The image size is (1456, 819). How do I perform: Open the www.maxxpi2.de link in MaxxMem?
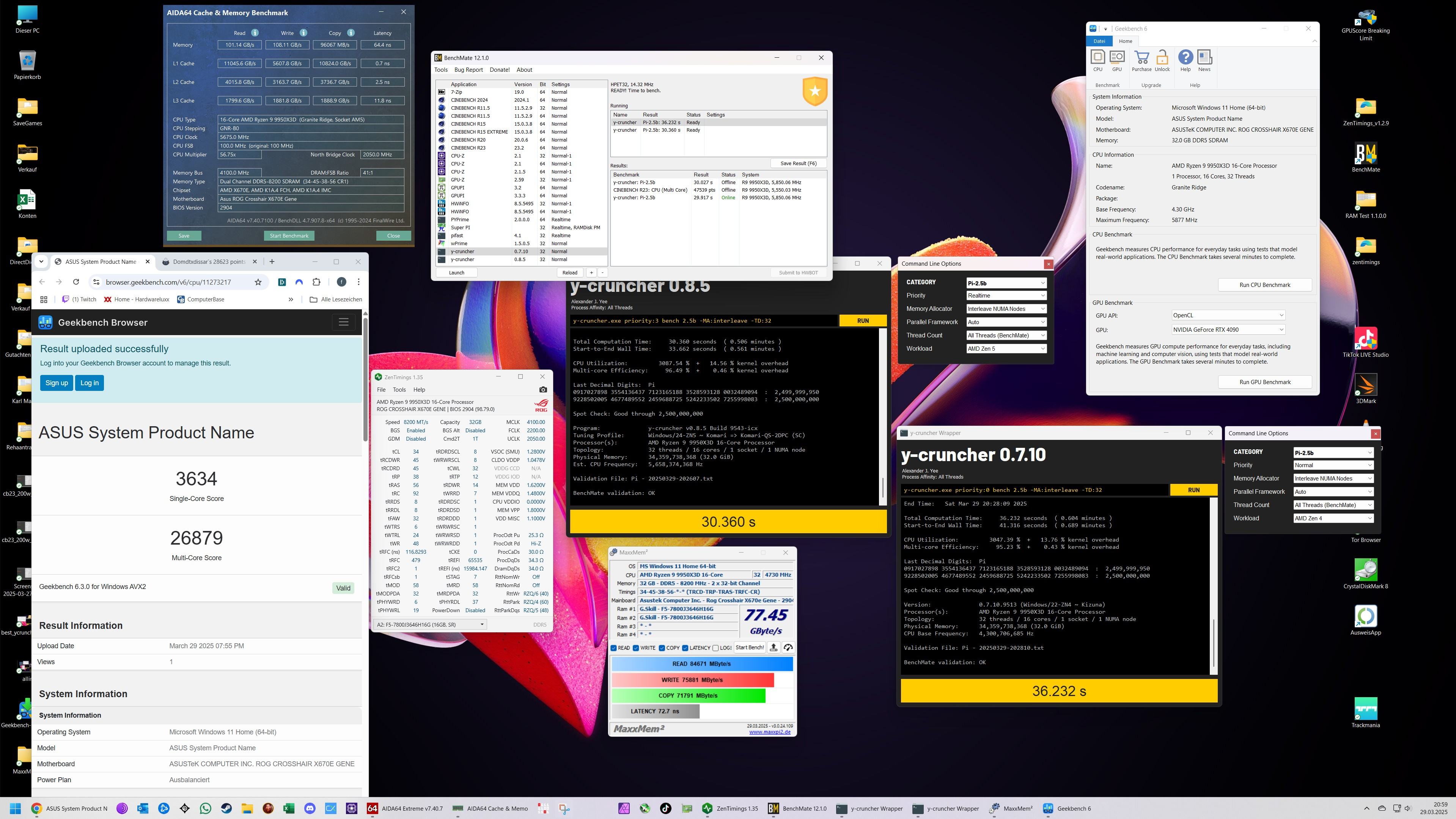[769, 732]
